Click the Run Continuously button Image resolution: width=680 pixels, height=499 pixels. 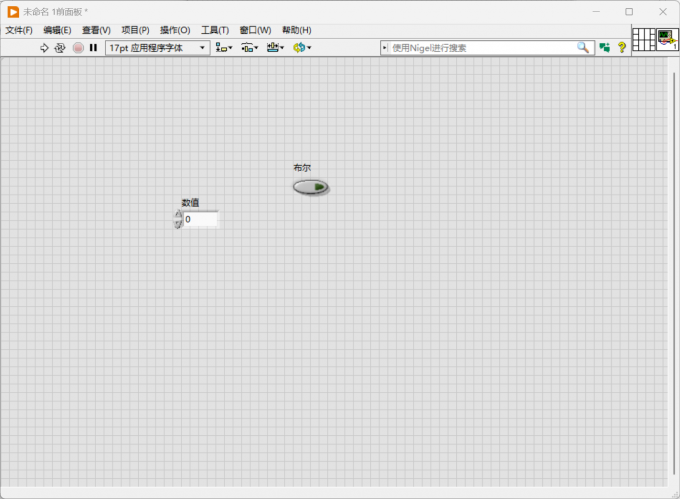(x=60, y=48)
